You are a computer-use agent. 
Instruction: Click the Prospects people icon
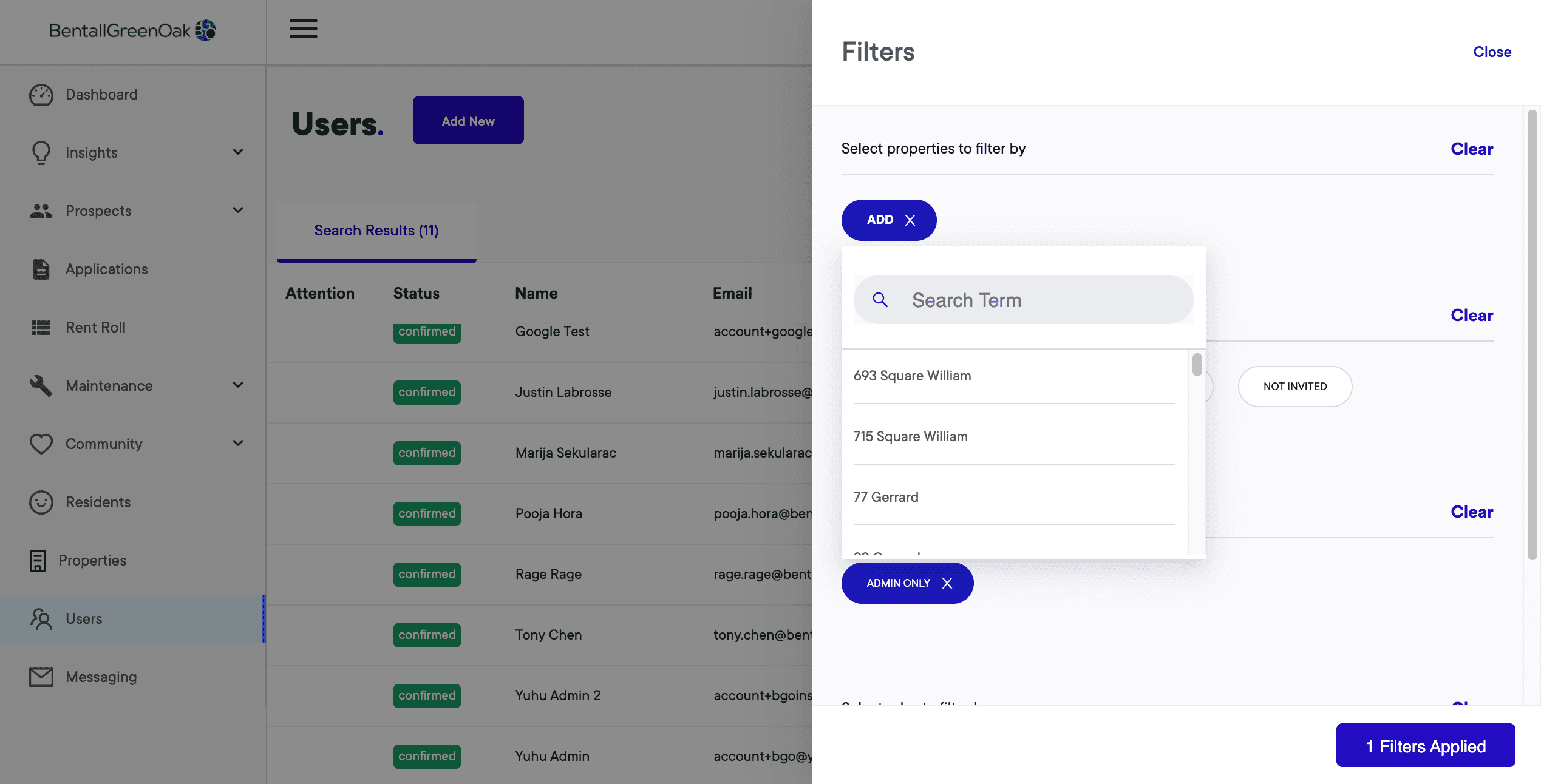click(x=41, y=211)
